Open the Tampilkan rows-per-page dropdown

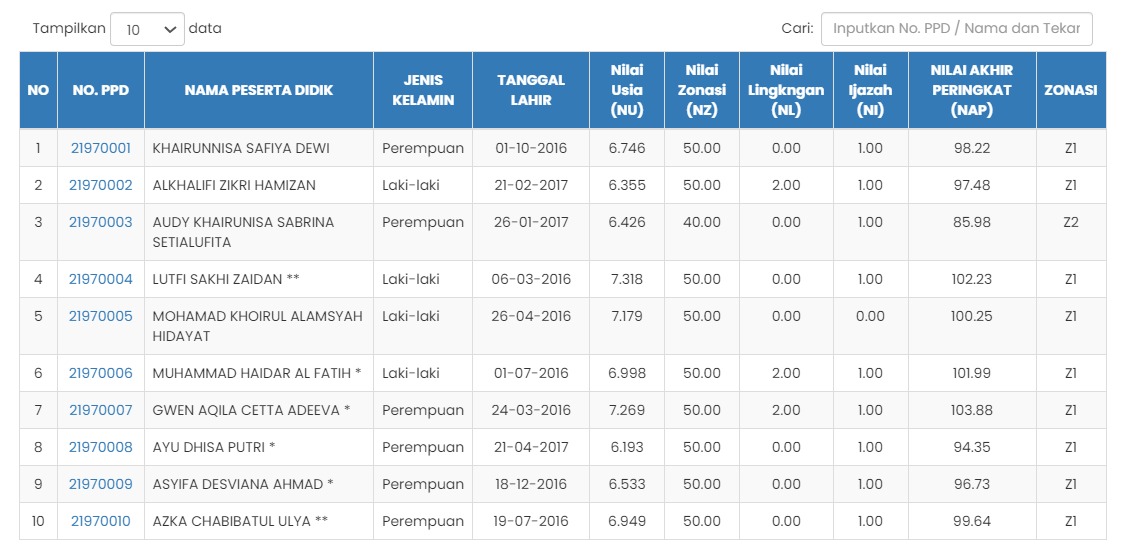pyautogui.click(x=147, y=29)
